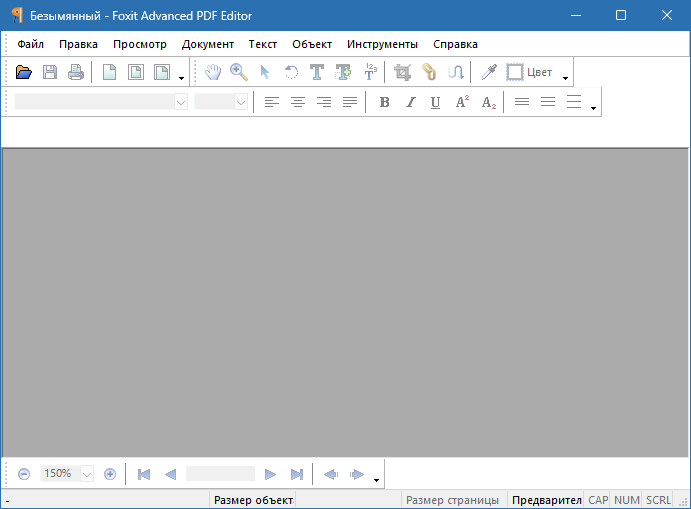The image size is (691, 509).
Task: Maximize the Foxit Advanced PDF Editor window
Action: coord(621,15)
